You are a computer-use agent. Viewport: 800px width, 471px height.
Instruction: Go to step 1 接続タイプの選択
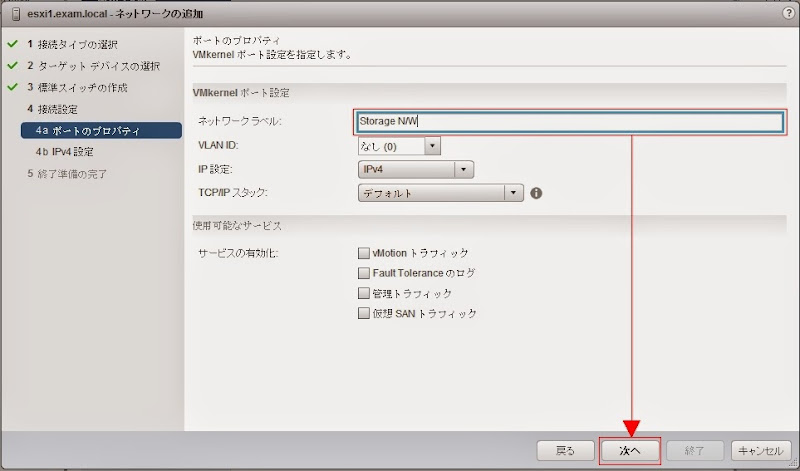pyautogui.click(x=72, y=44)
